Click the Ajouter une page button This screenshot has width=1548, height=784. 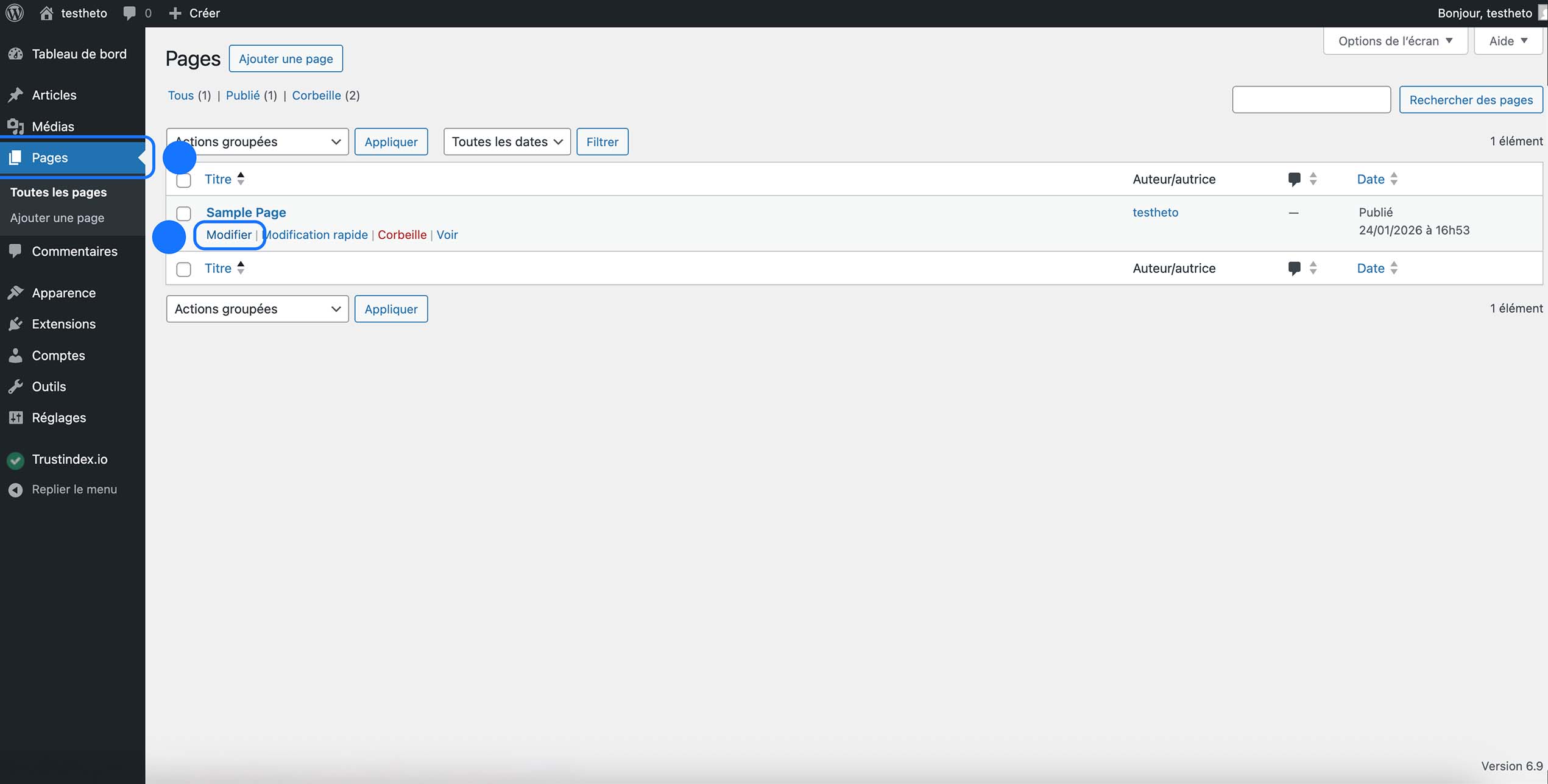tap(286, 58)
